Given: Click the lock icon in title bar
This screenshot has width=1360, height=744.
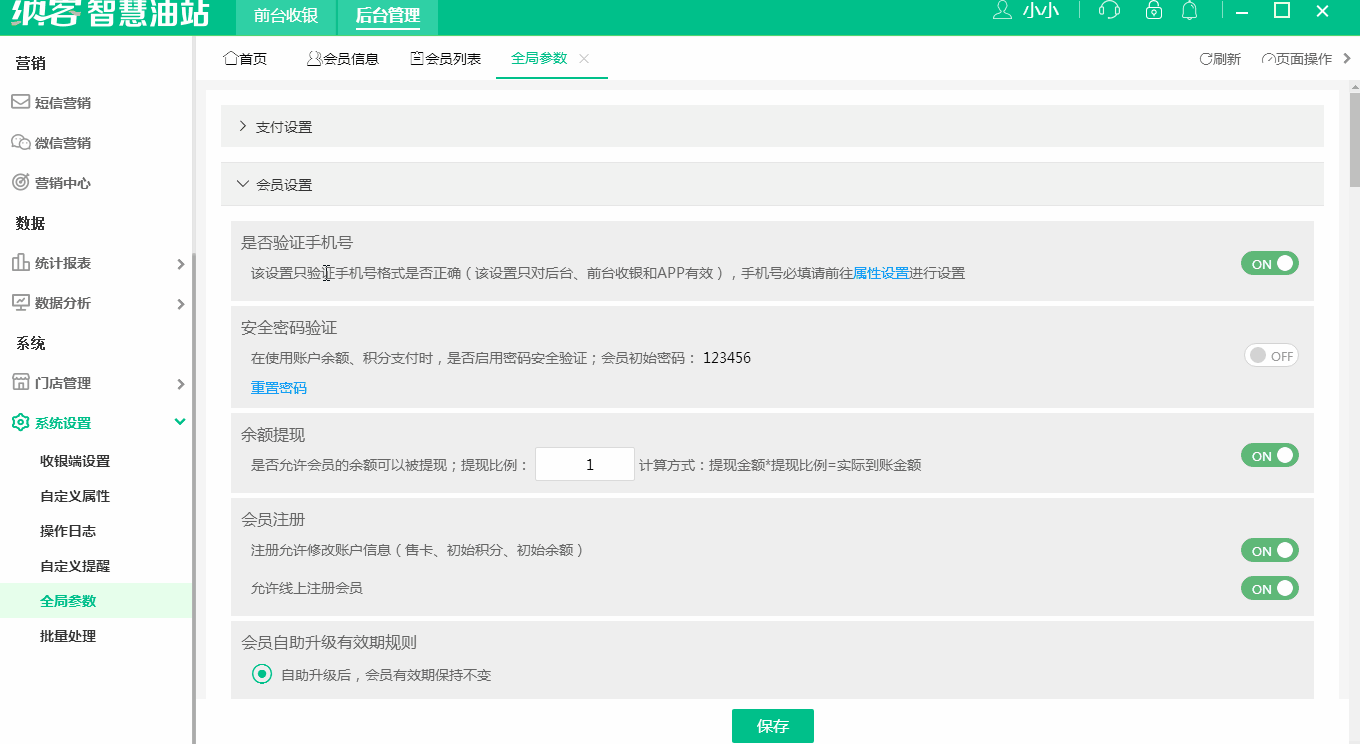Looking at the screenshot, I should coord(1152,12).
